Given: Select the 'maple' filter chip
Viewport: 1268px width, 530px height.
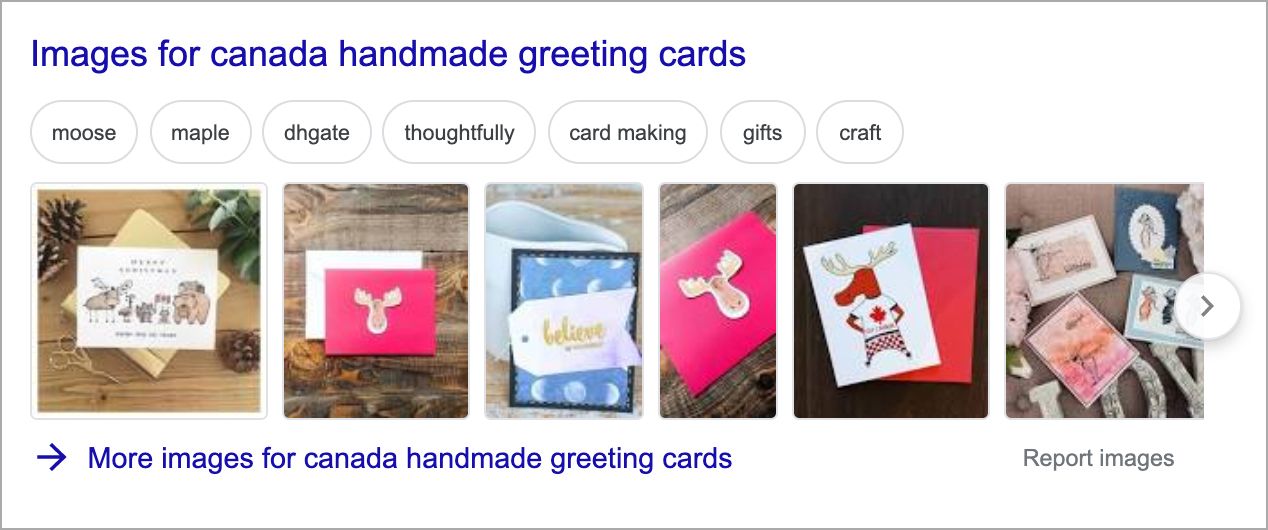Looking at the screenshot, I should pos(200,132).
